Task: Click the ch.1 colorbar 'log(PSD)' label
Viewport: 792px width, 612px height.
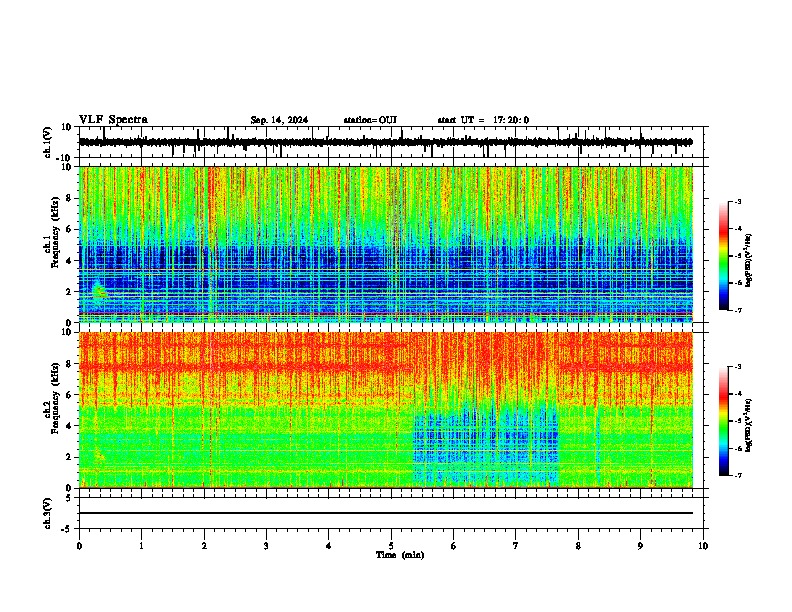Action: pos(749,261)
